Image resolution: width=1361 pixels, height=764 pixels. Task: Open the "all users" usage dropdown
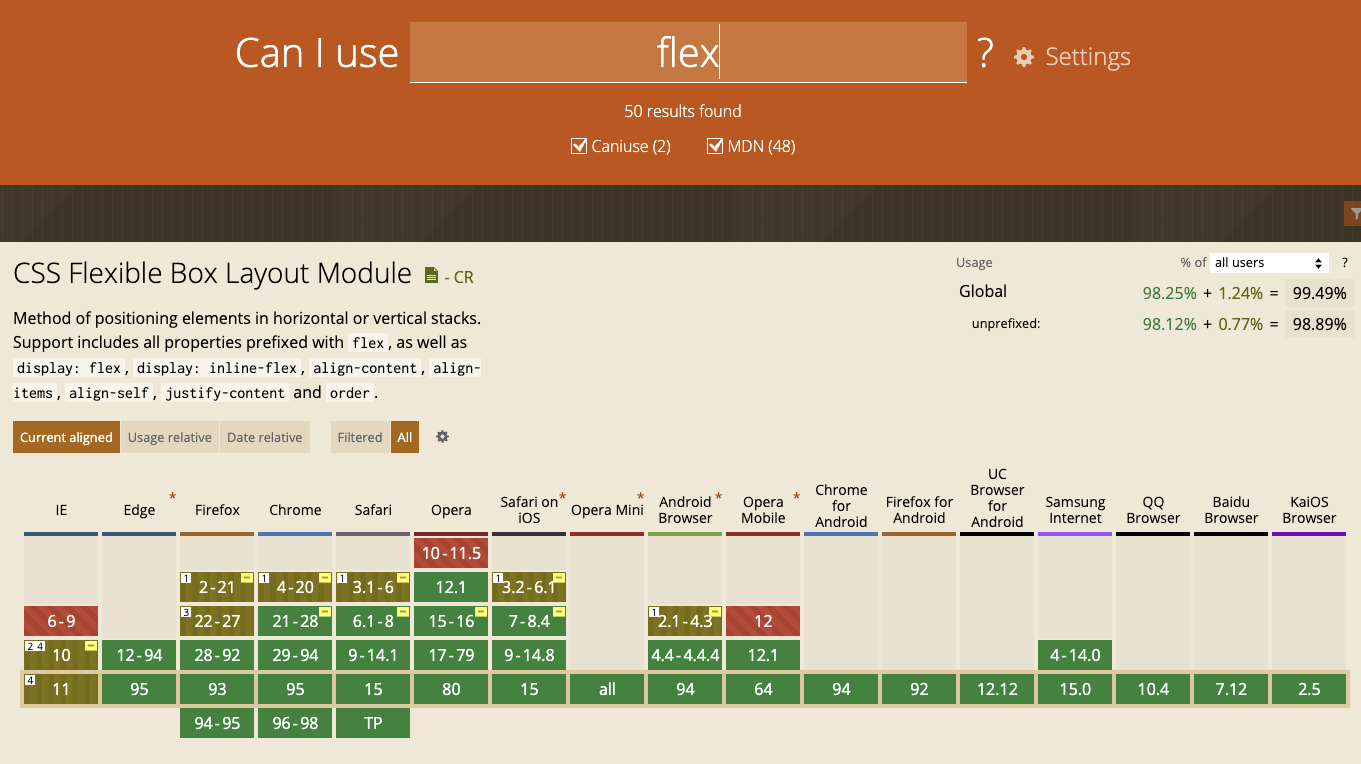click(x=1268, y=262)
